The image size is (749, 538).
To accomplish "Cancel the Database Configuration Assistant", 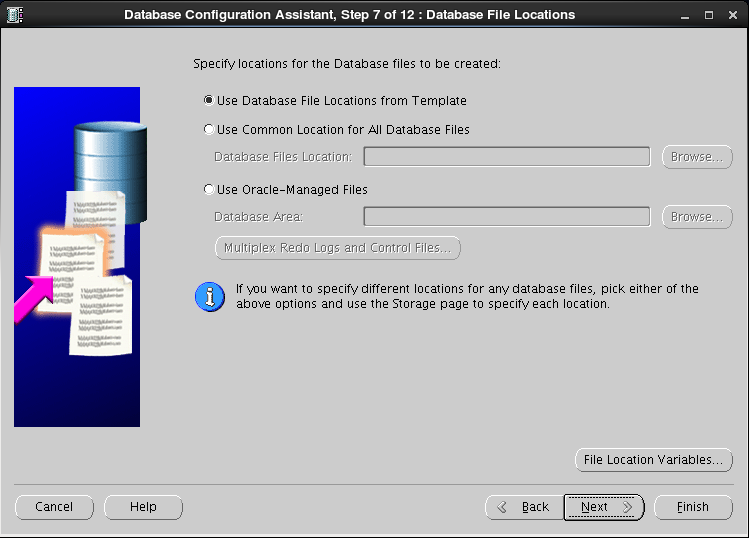I will click(x=54, y=507).
